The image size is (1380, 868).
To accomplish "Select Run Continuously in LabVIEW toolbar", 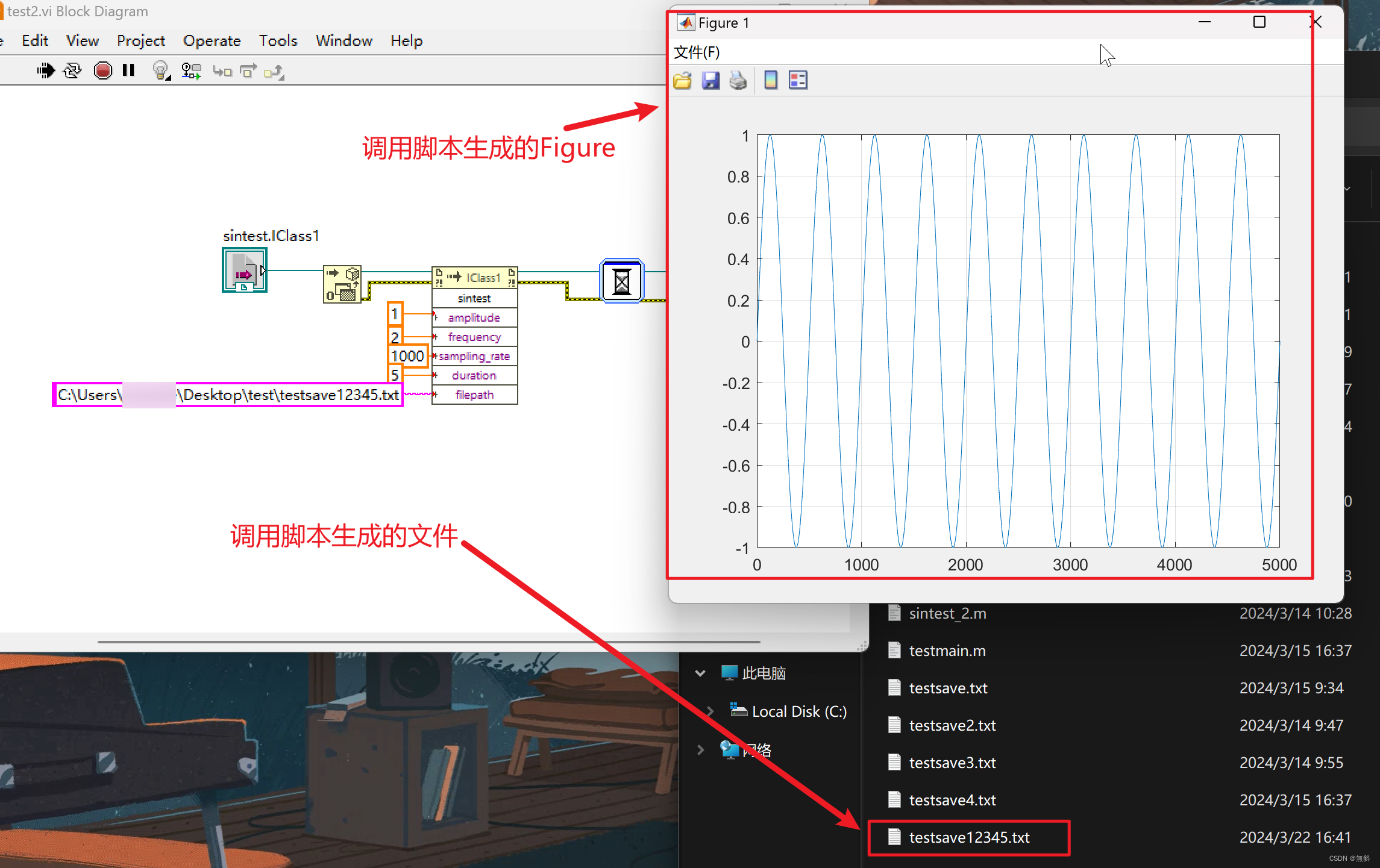I will [72, 70].
